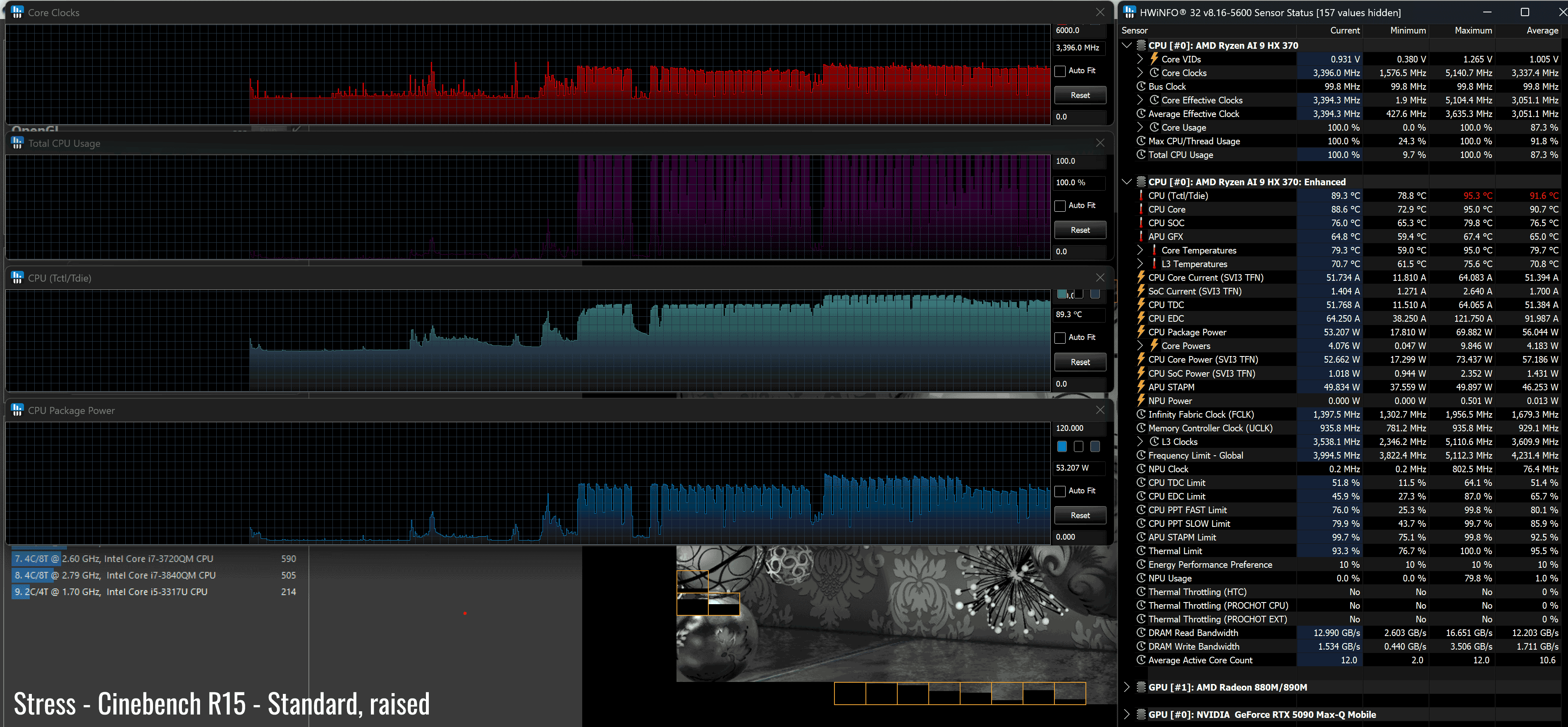This screenshot has width=1568, height=727.
Task: Expand the Core VIDs sensor group
Action: (1140, 59)
